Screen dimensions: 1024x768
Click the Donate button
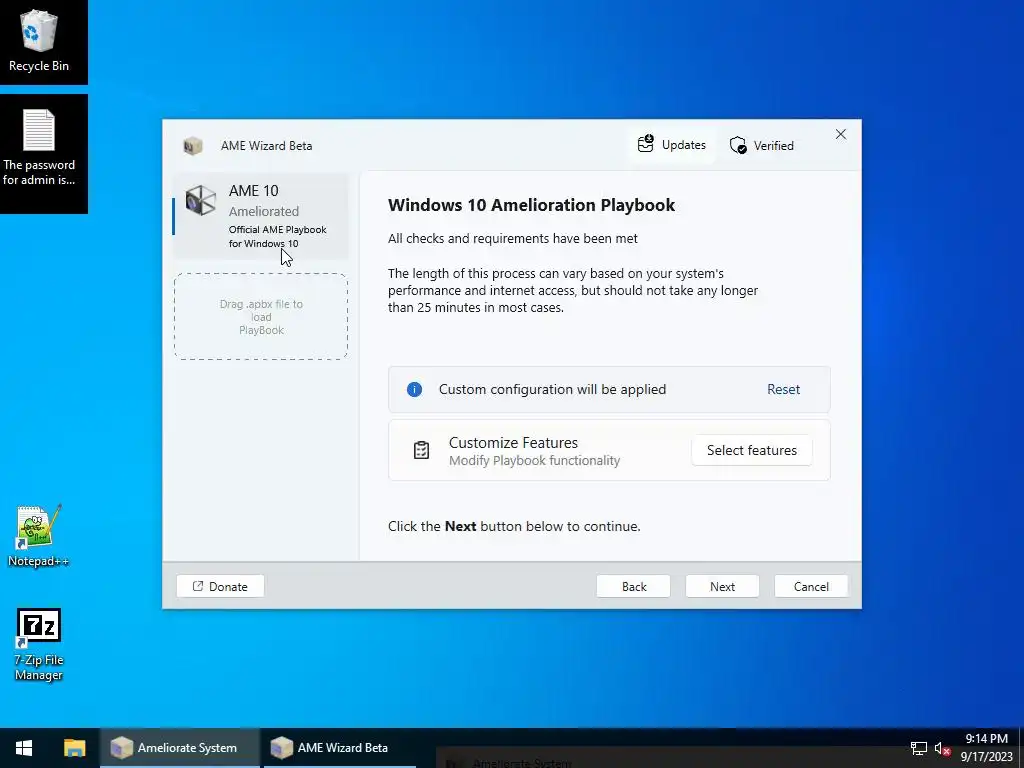(x=220, y=586)
